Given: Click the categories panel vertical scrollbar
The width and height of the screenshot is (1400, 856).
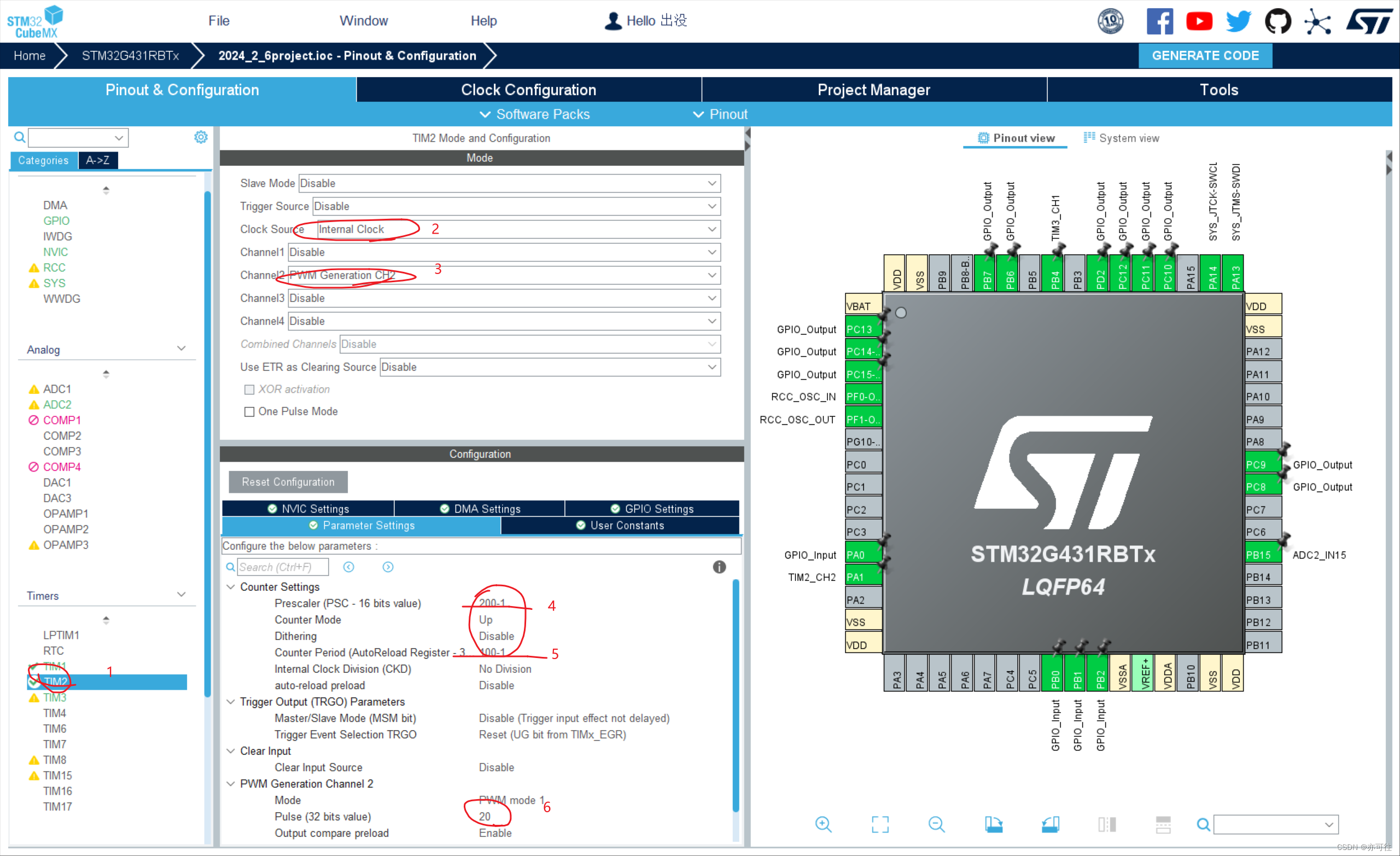Looking at the screenshot, I should click(207, 444).
